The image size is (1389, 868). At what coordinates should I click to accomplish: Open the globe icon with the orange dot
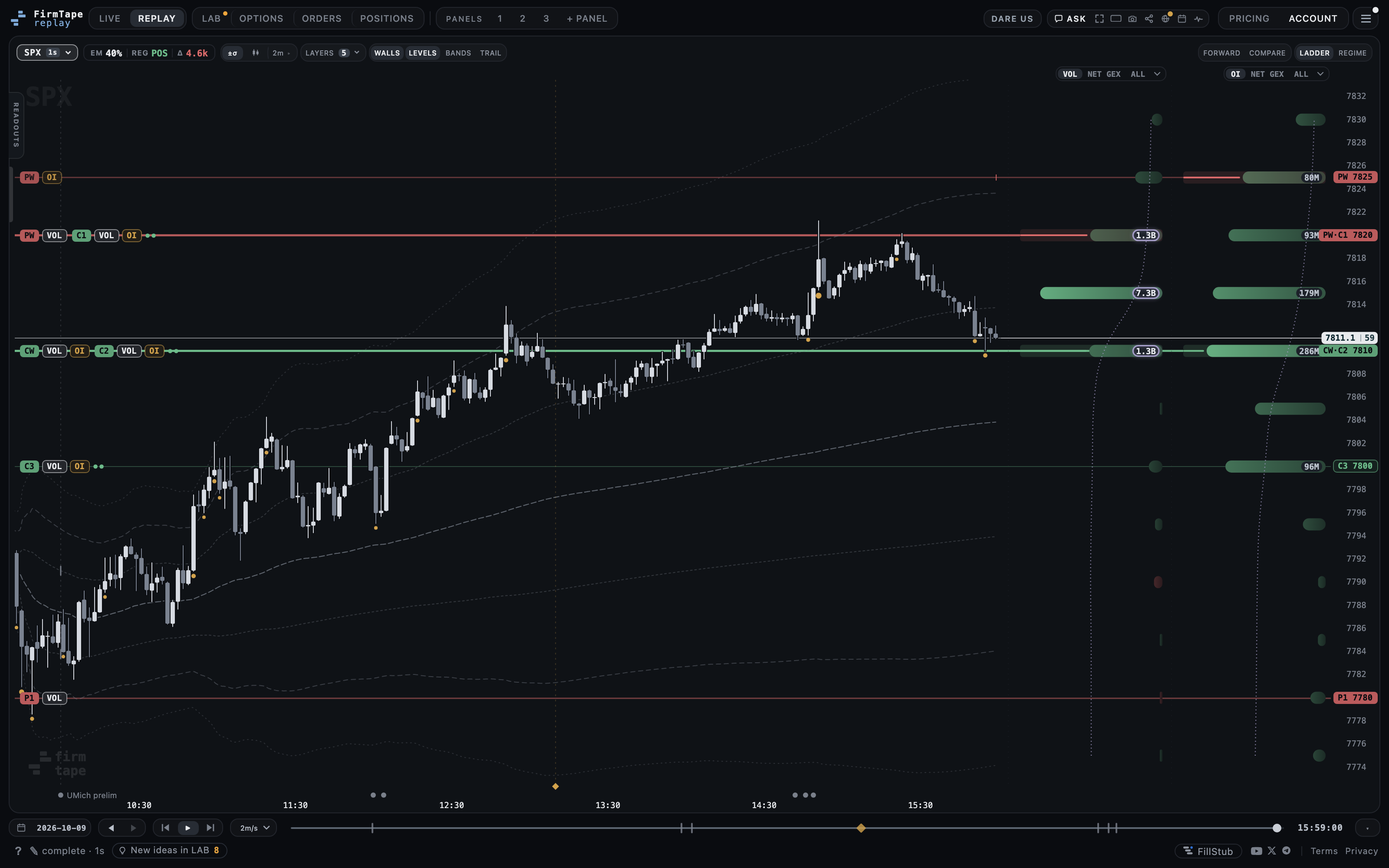point(1166,18)
